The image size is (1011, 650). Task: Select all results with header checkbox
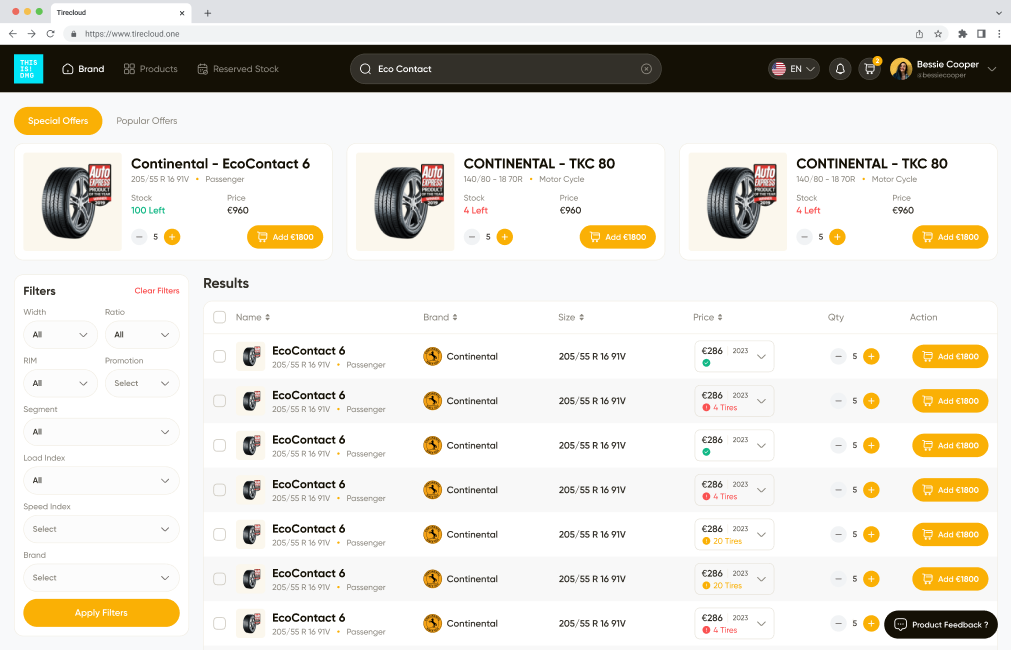(220, 317)
